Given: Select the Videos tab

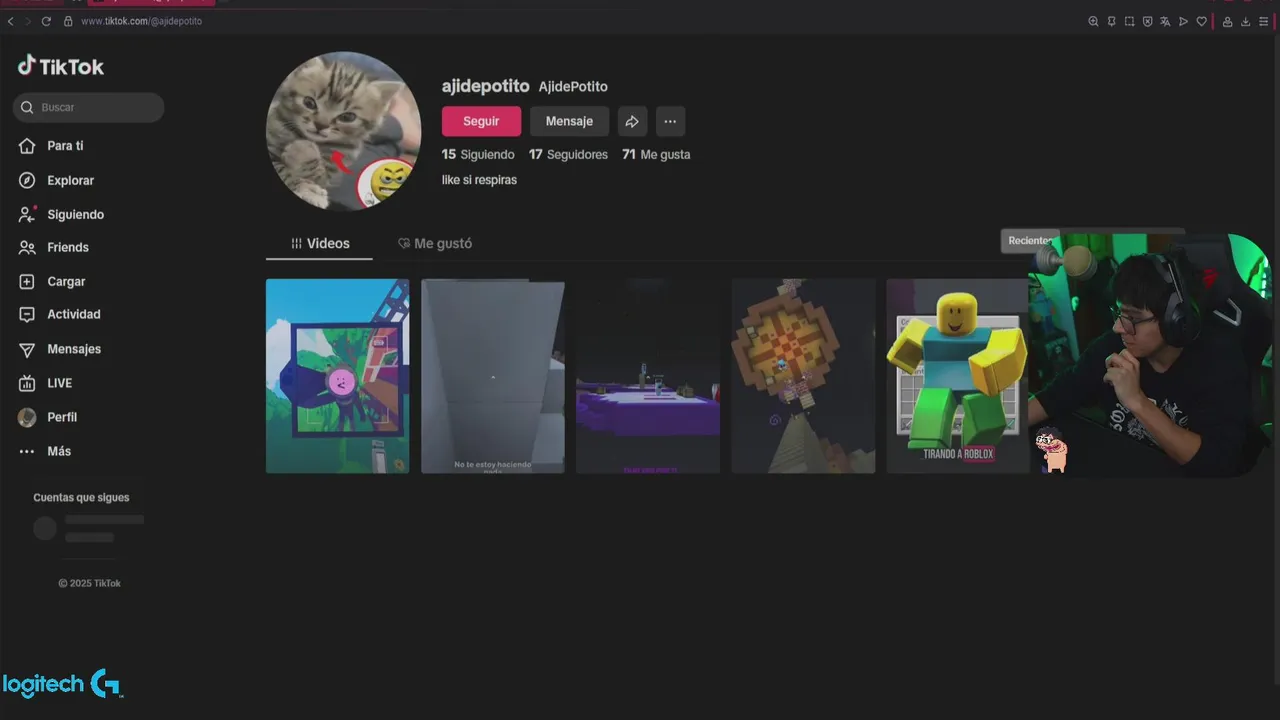Looking at the screenshot, I should (x=320, y=244).
